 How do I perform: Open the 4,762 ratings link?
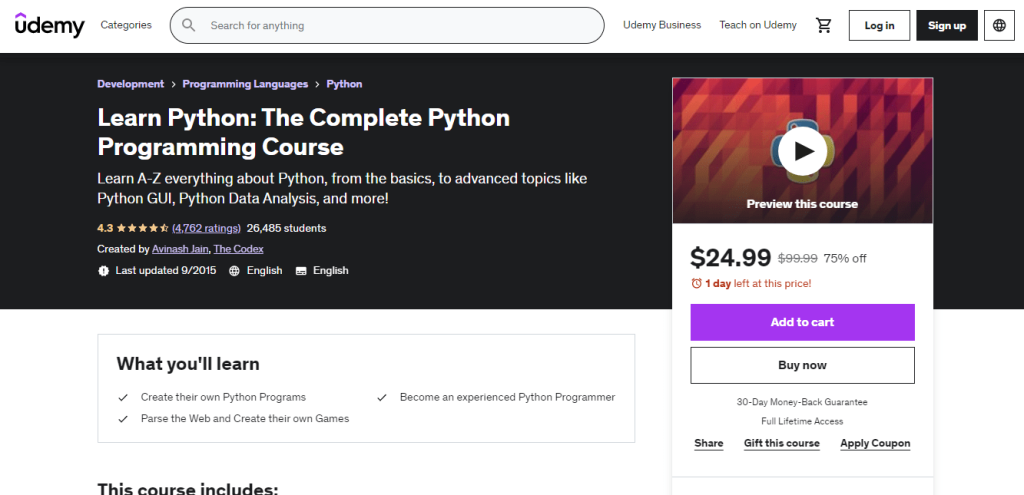pos(206,228)
